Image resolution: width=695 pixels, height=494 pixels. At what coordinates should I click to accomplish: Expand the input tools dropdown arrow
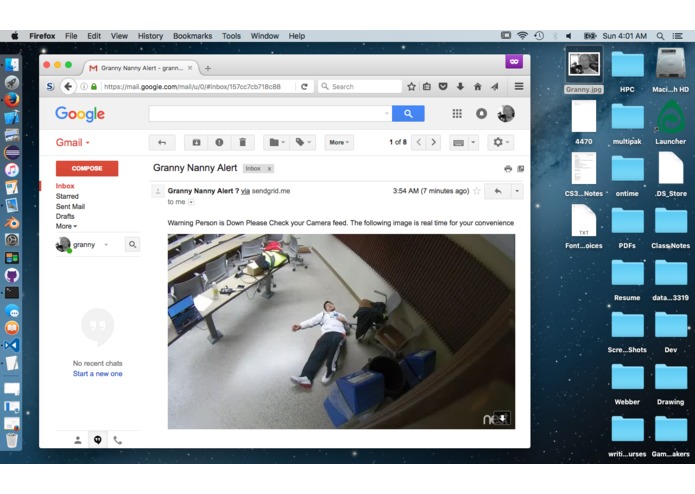[473, 142]
